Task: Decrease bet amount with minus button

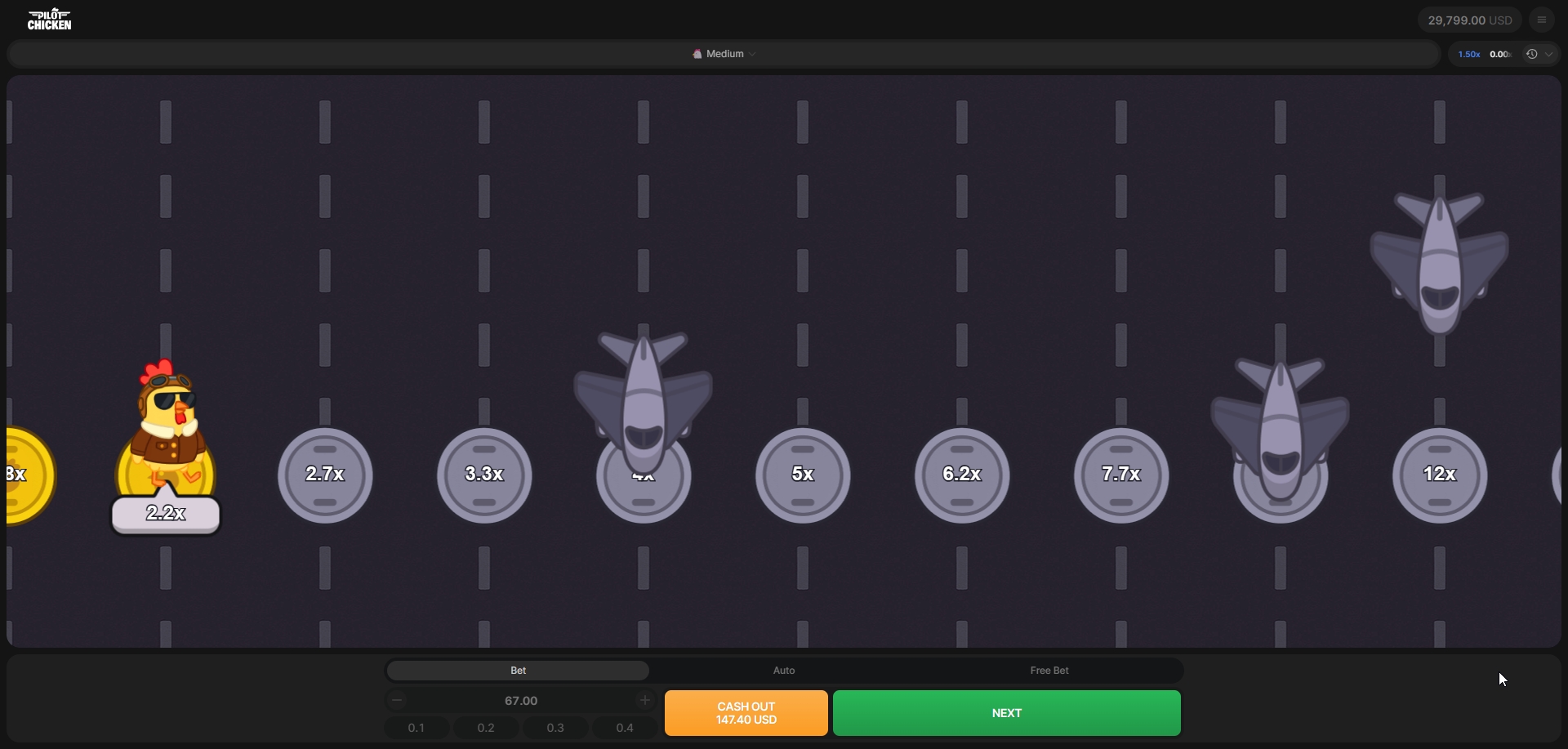Action: 398,700
